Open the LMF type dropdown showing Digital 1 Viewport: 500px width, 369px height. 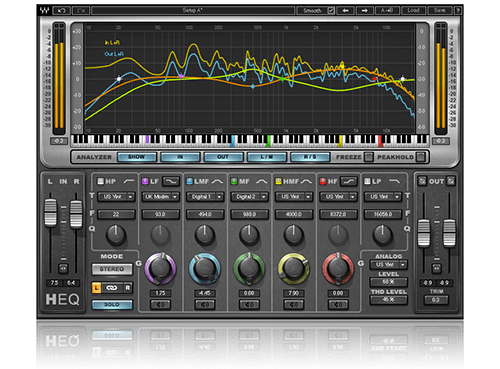(205, 197)
